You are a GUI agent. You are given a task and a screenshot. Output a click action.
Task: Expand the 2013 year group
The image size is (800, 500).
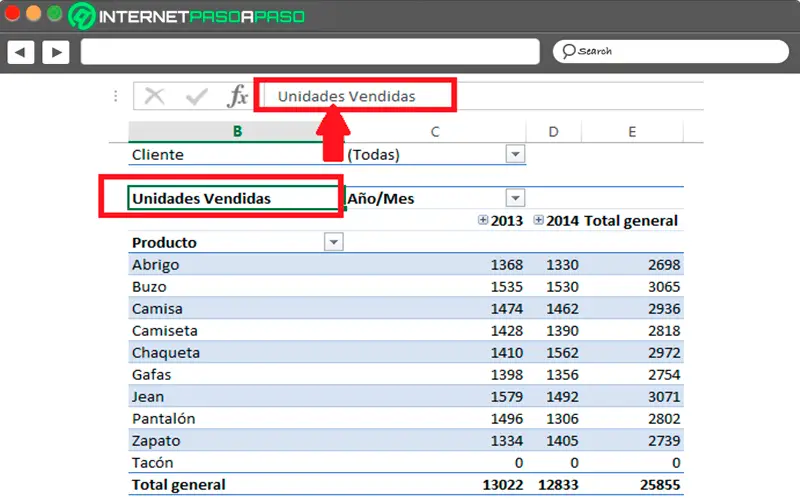coord(483,220)
